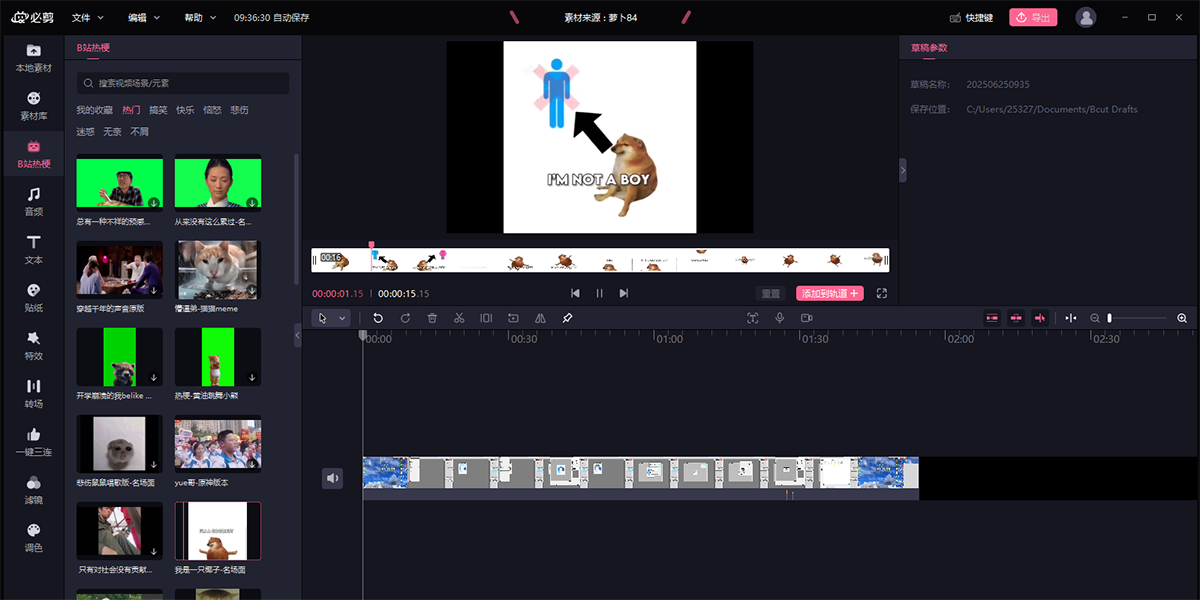Split the clip with the scissors tool
The image size is (1200, 600).
459,317
